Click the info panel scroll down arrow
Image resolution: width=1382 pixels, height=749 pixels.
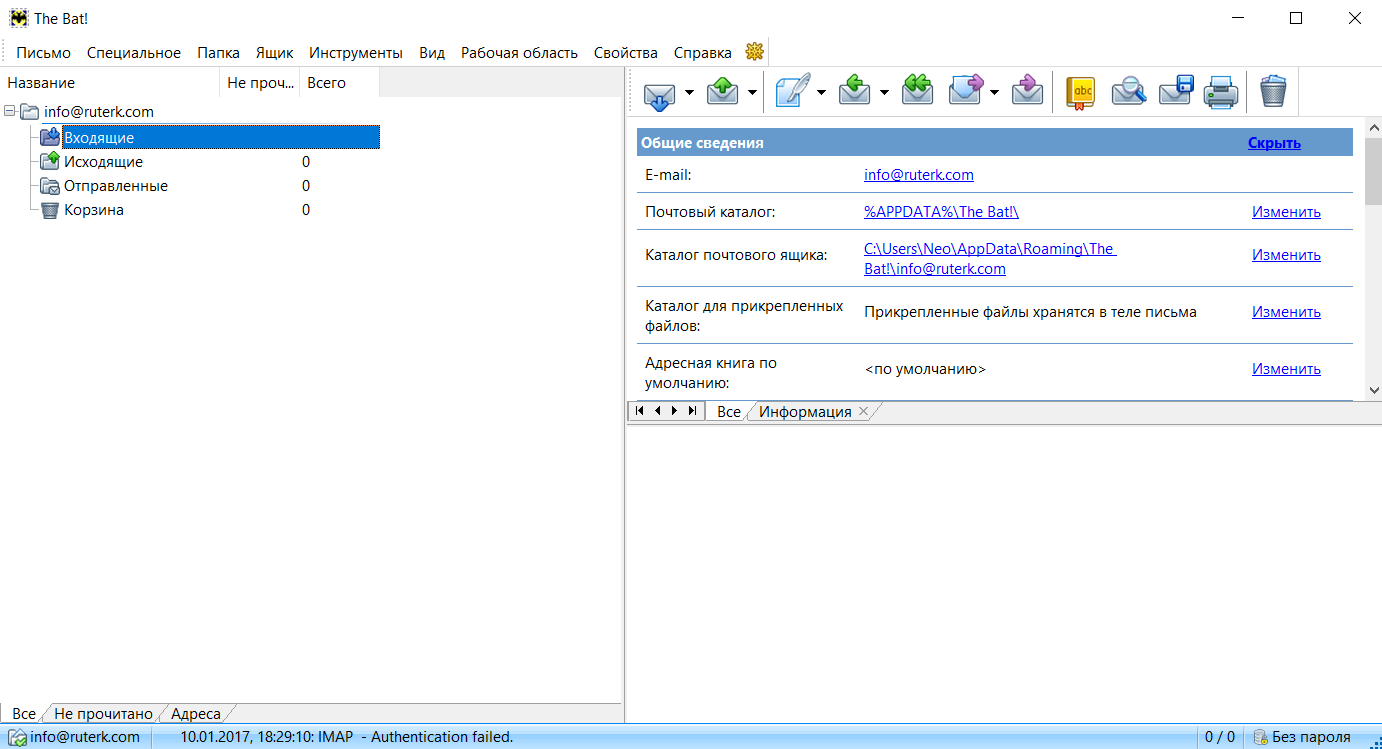coord(1373,389)
